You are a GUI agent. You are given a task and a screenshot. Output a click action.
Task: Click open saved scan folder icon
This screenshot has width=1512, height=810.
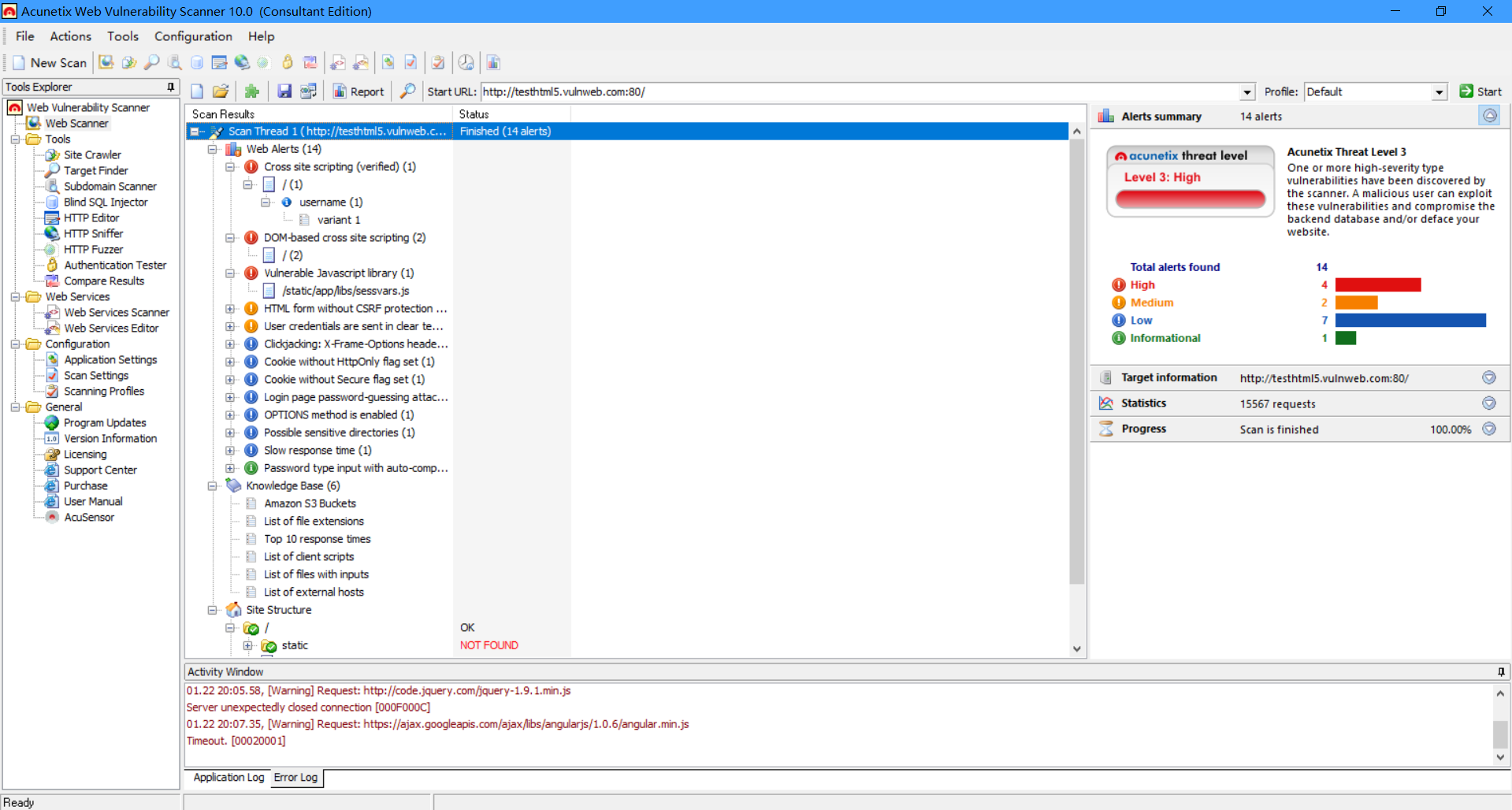pos(221,92)
